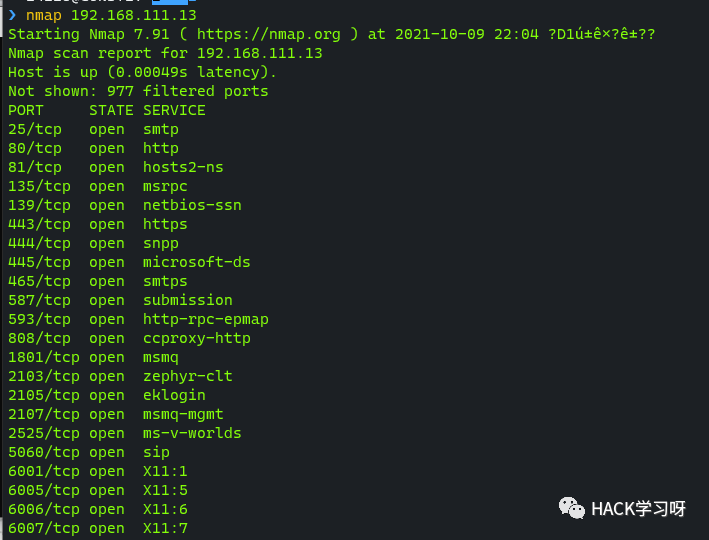Click the PORT column header
This screenshot has width=709, height=540.
click(26, 110)
